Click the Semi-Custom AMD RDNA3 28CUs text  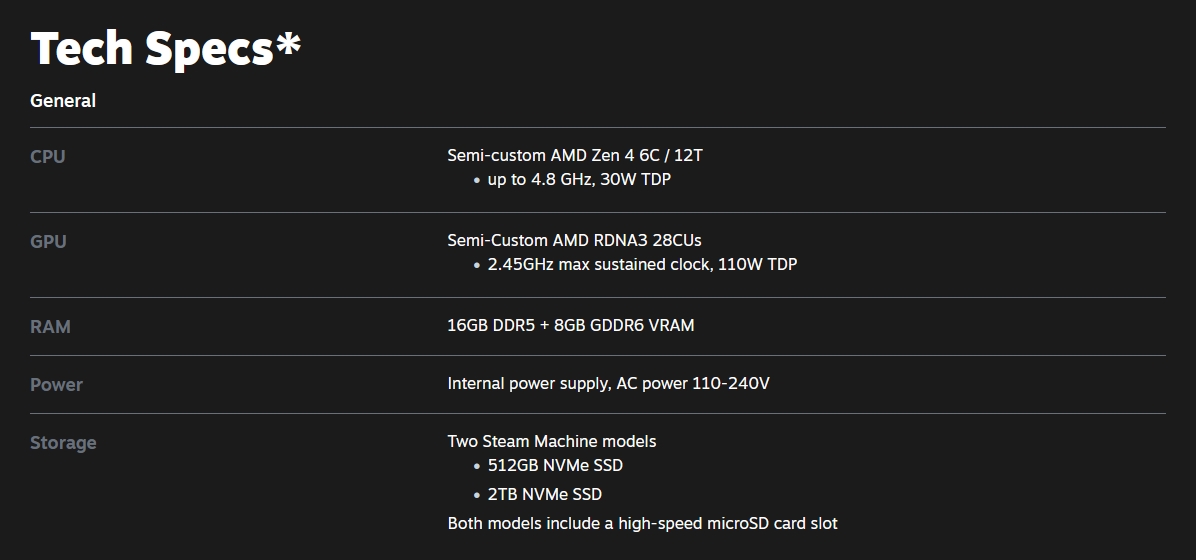click(x=574, y=240)
